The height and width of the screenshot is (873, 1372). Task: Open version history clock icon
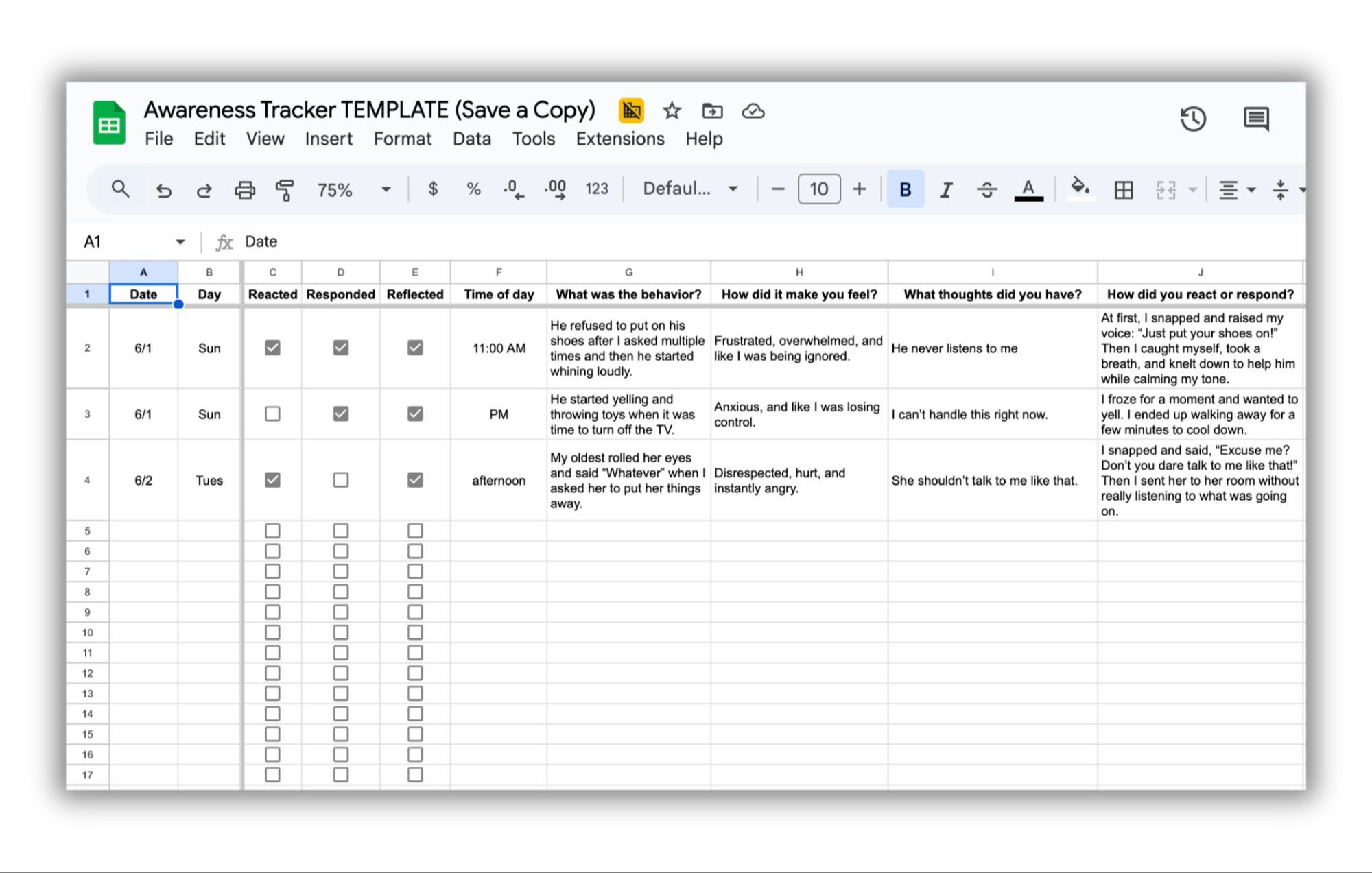(1193, 119)
